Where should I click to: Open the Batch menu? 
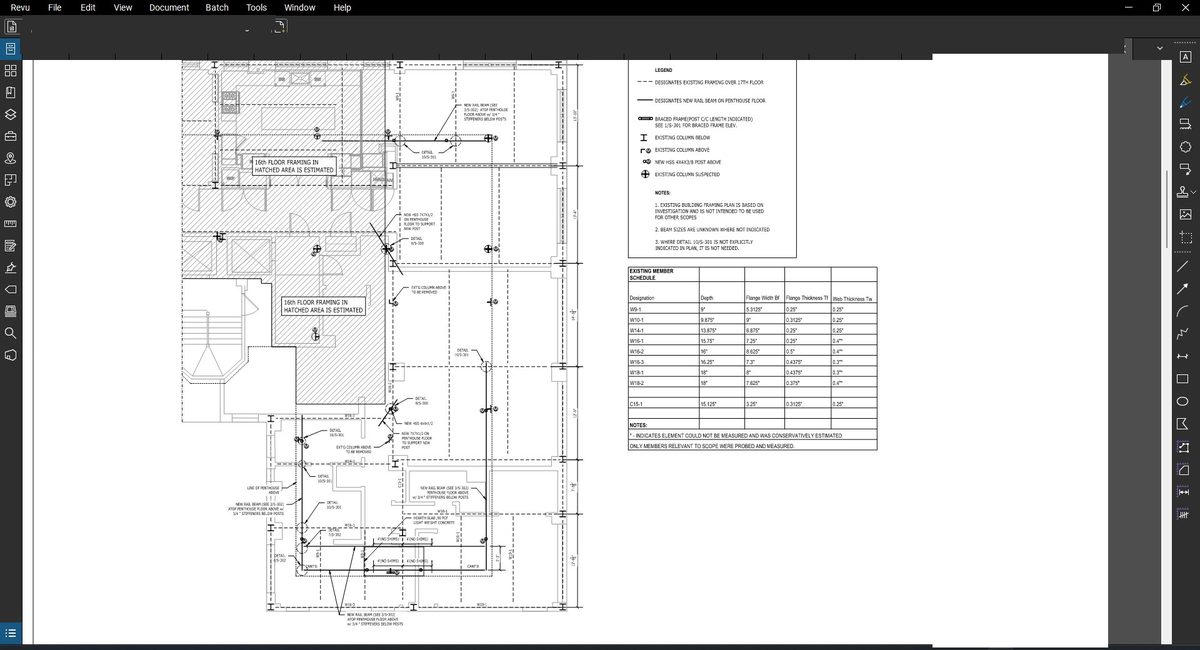point(216,7)
